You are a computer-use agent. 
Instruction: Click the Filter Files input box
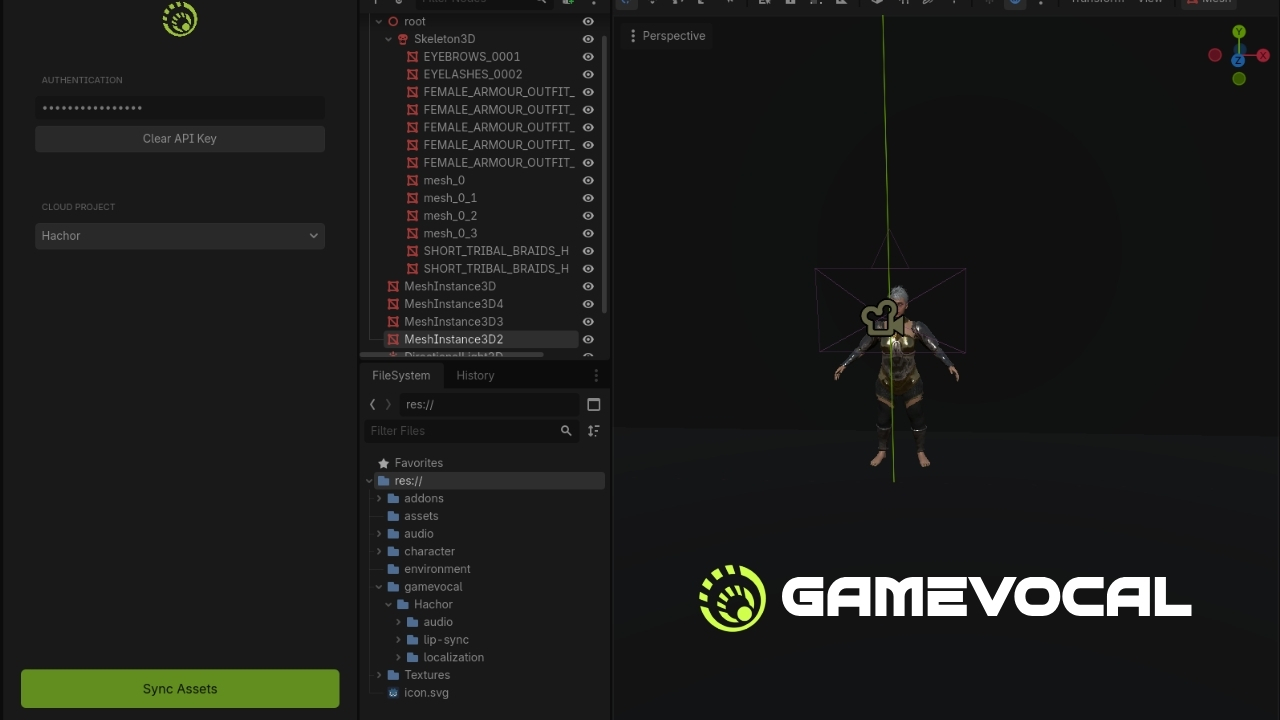click(470, 431)
